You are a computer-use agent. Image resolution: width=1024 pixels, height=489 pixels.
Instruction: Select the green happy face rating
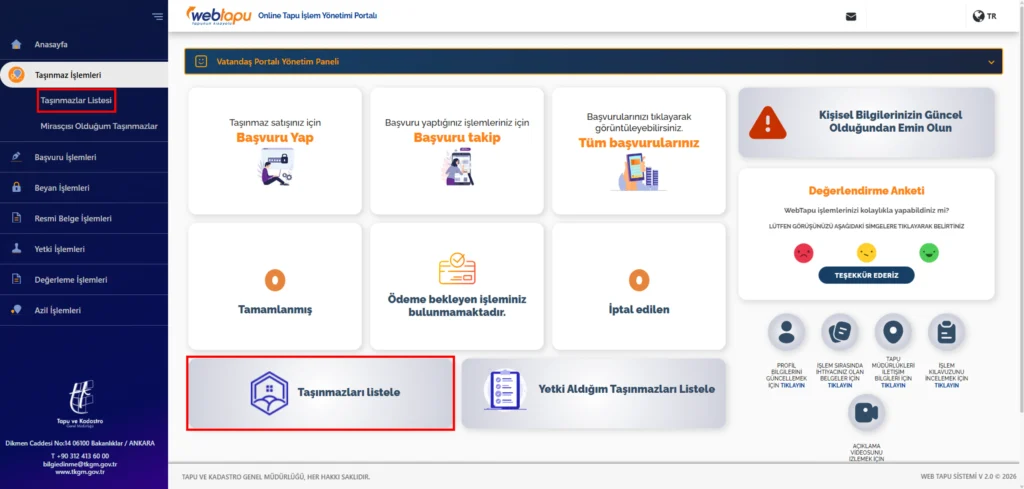[x=929, y=253]
